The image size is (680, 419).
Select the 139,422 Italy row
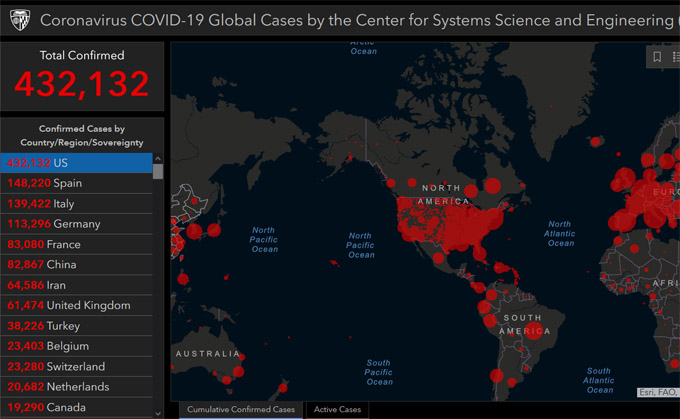pyautogui.click(x=76, y=203)
